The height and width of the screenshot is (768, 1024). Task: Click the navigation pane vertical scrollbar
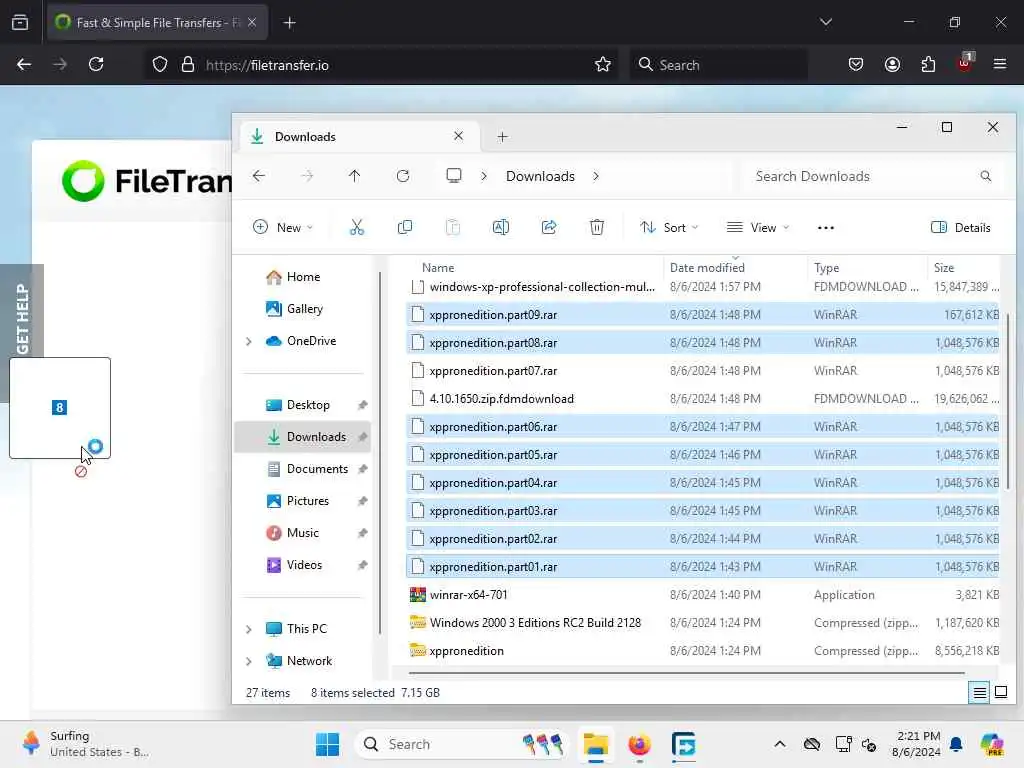[379, 453]
